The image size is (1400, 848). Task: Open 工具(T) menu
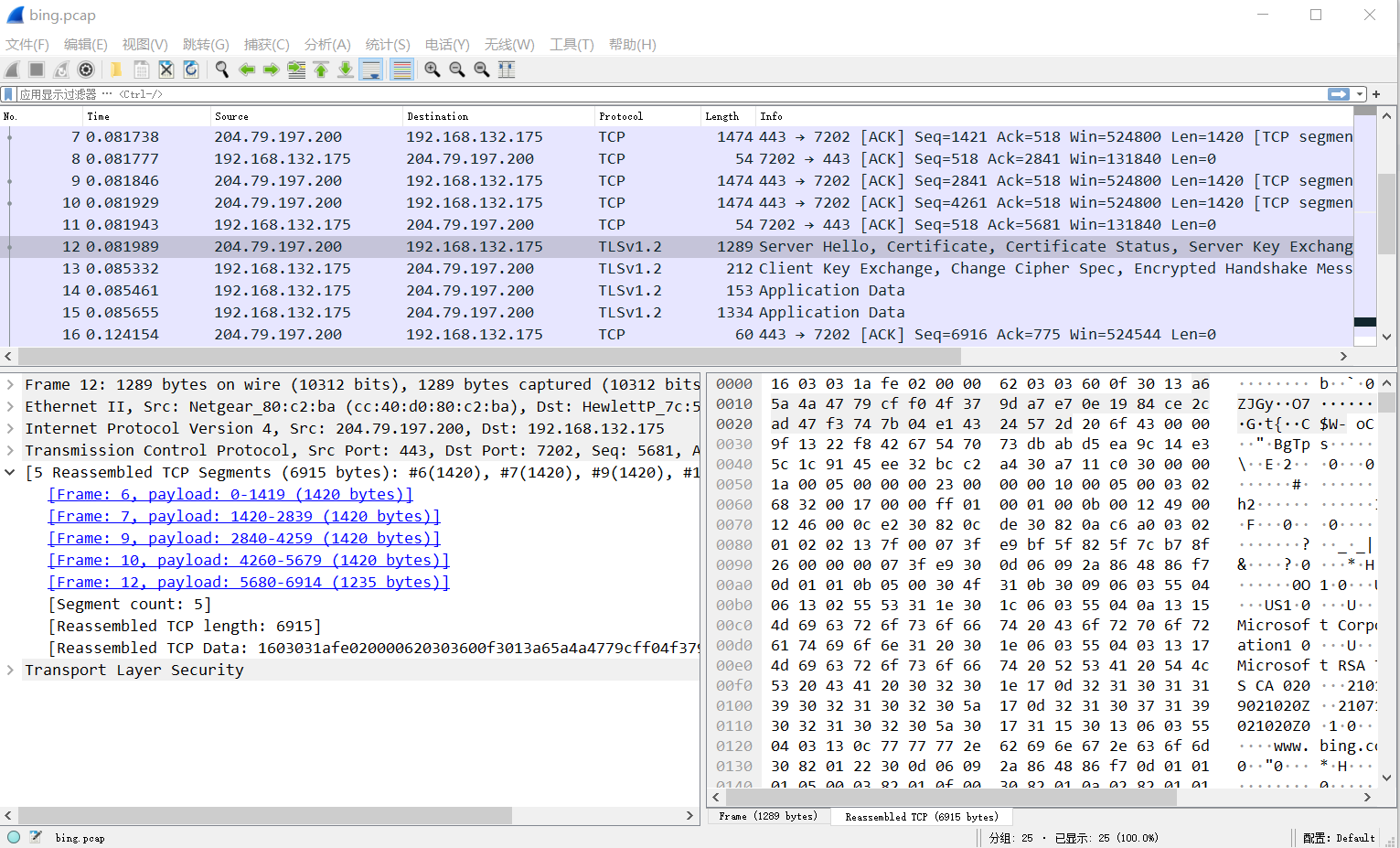pyautogui.click(x=572, y=45)
